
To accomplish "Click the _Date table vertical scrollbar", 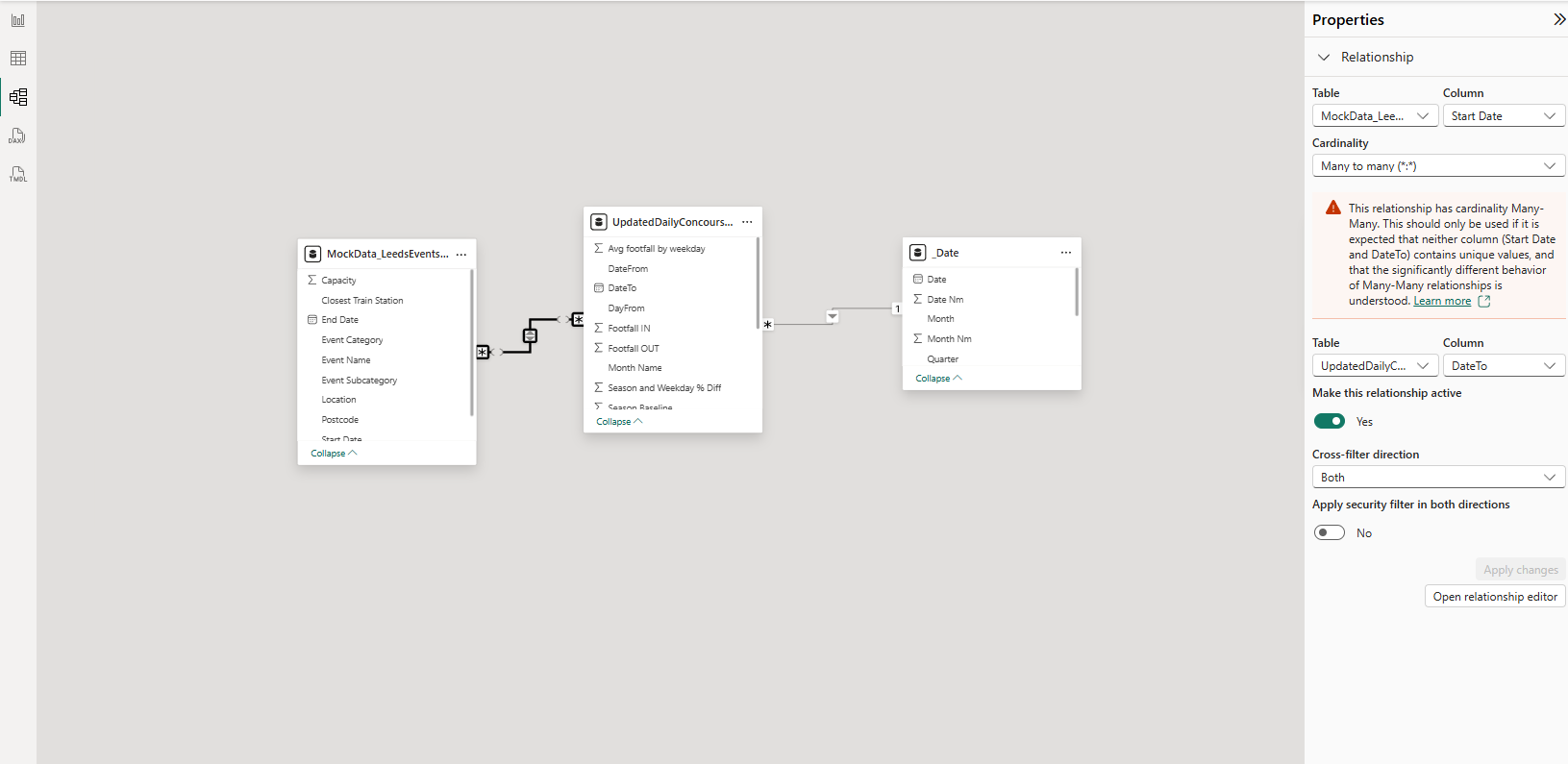I will pyautogui.click(x=1076, y=292).
